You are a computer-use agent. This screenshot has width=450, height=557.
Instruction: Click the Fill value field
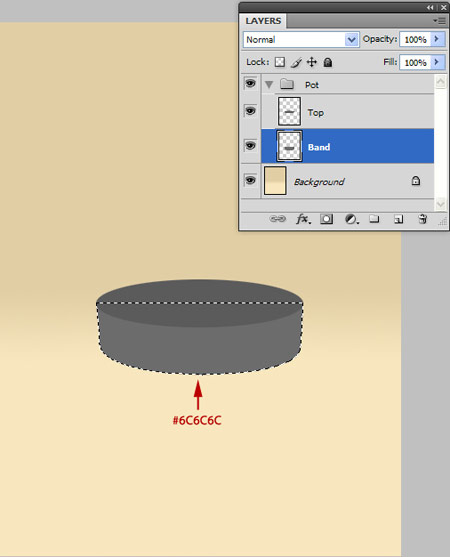415,63
